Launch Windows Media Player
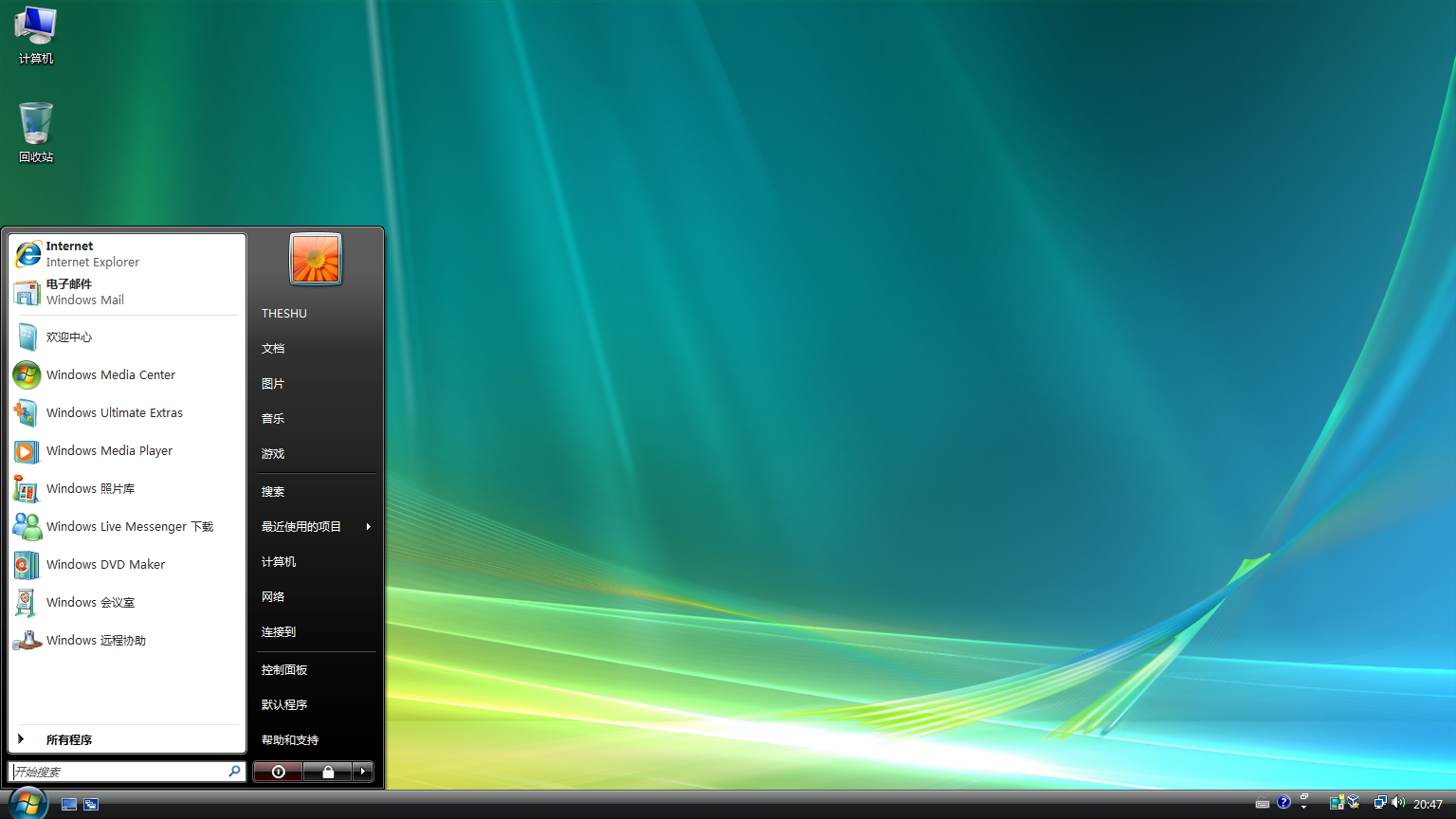Screen dimensions: 1456x819 click(x=127, y=450)
